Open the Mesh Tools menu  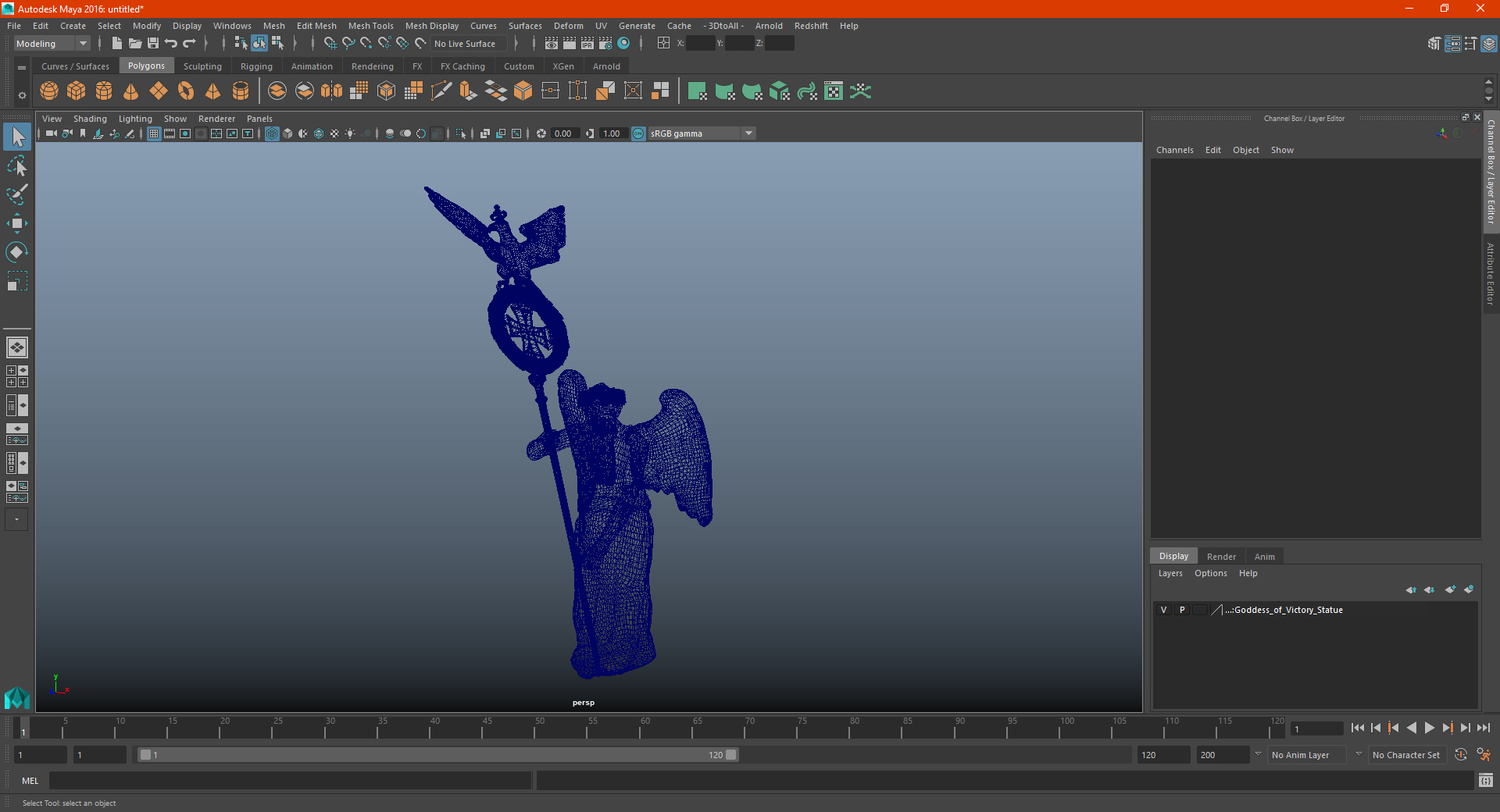point(370,26)
